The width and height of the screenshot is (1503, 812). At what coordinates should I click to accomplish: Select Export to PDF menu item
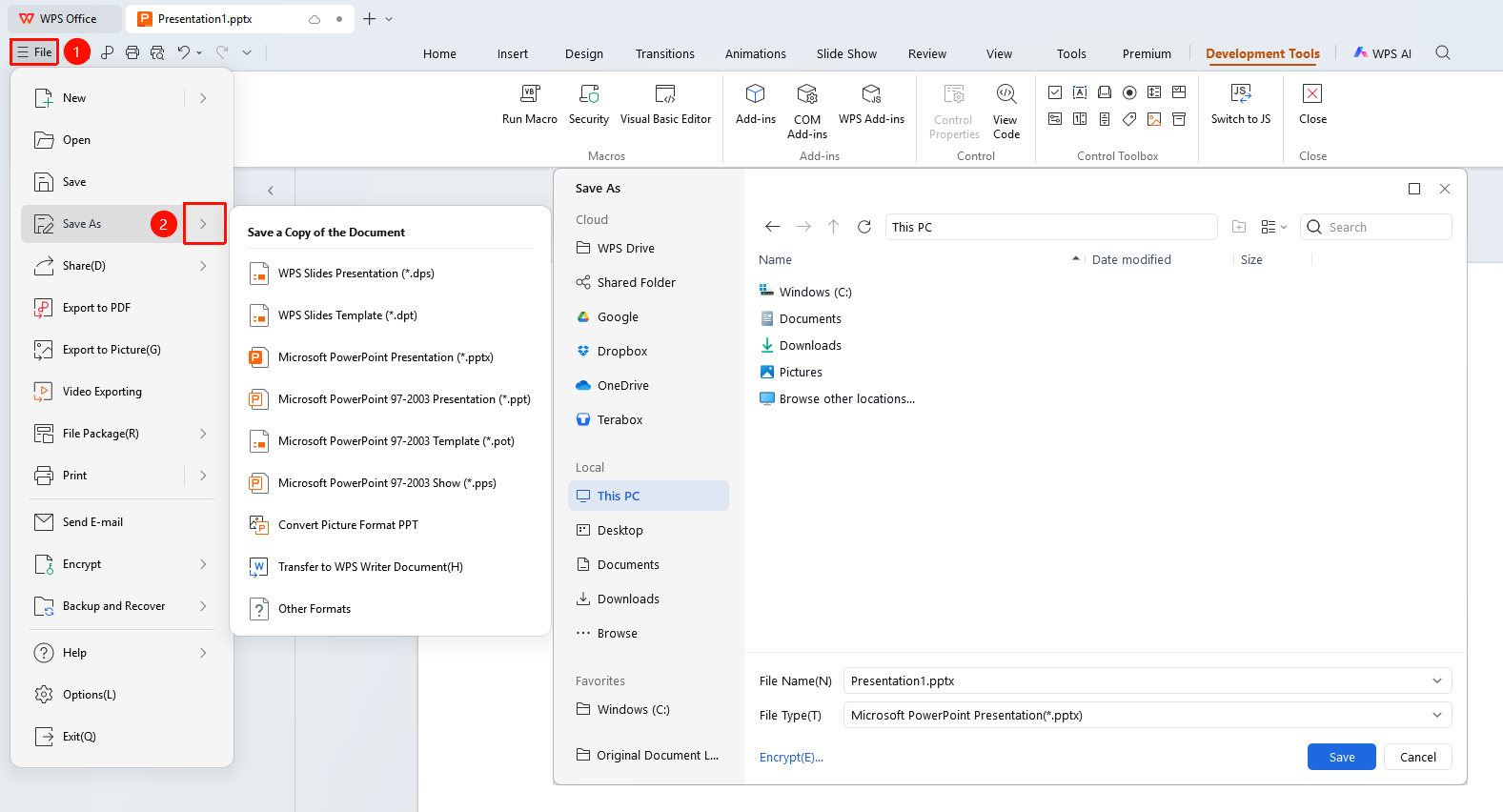[x=122, y=308]
